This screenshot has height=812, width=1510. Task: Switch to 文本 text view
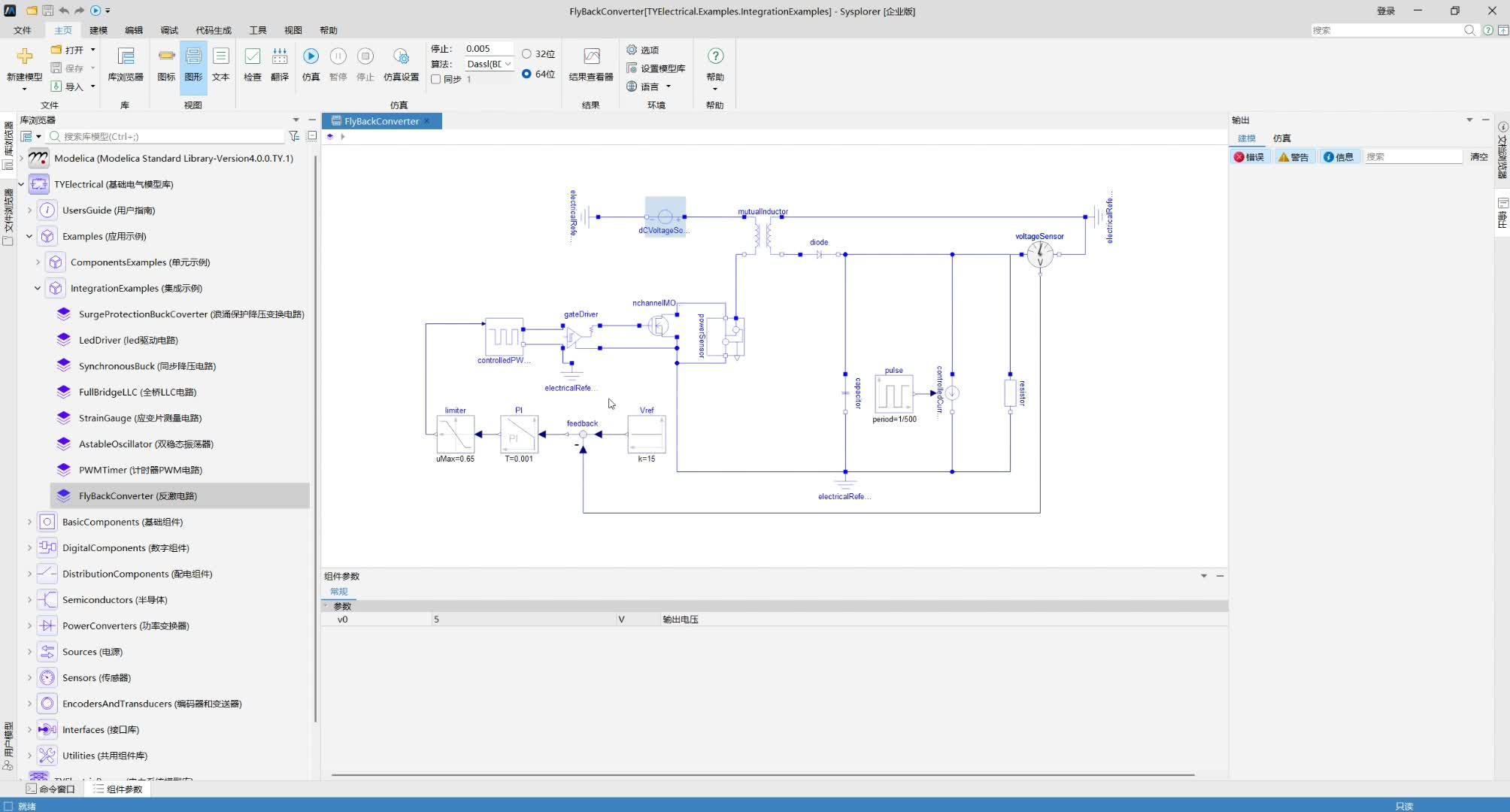pos(220,57)
